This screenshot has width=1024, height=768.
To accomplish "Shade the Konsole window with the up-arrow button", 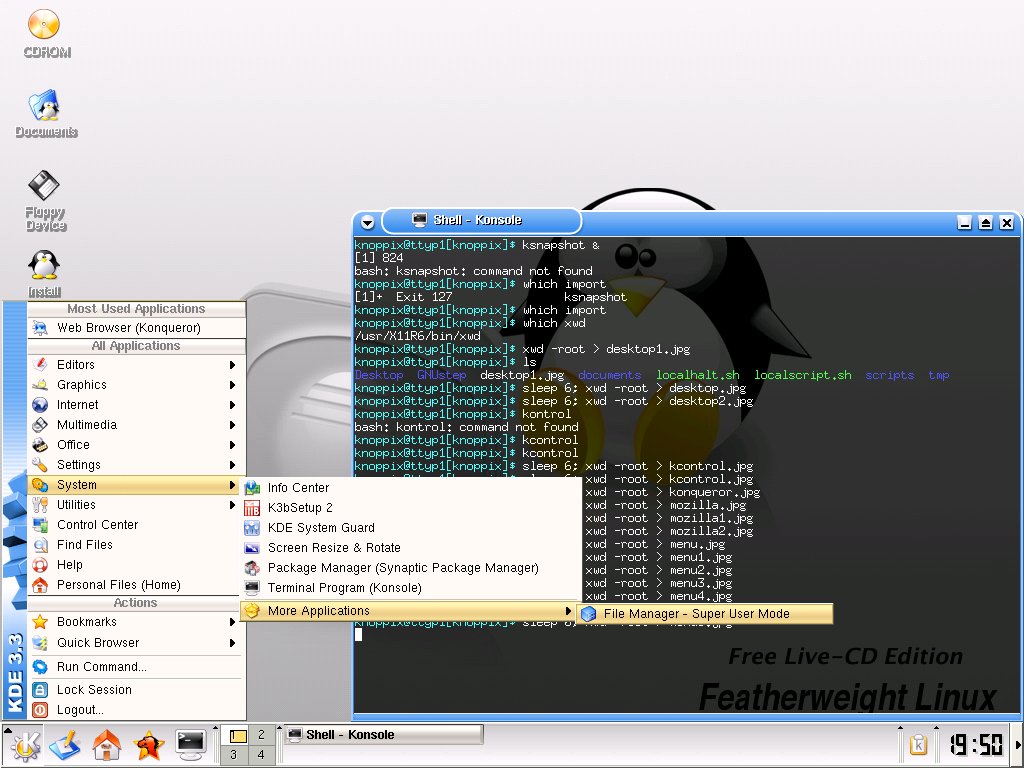I will (x=985, y=223).
